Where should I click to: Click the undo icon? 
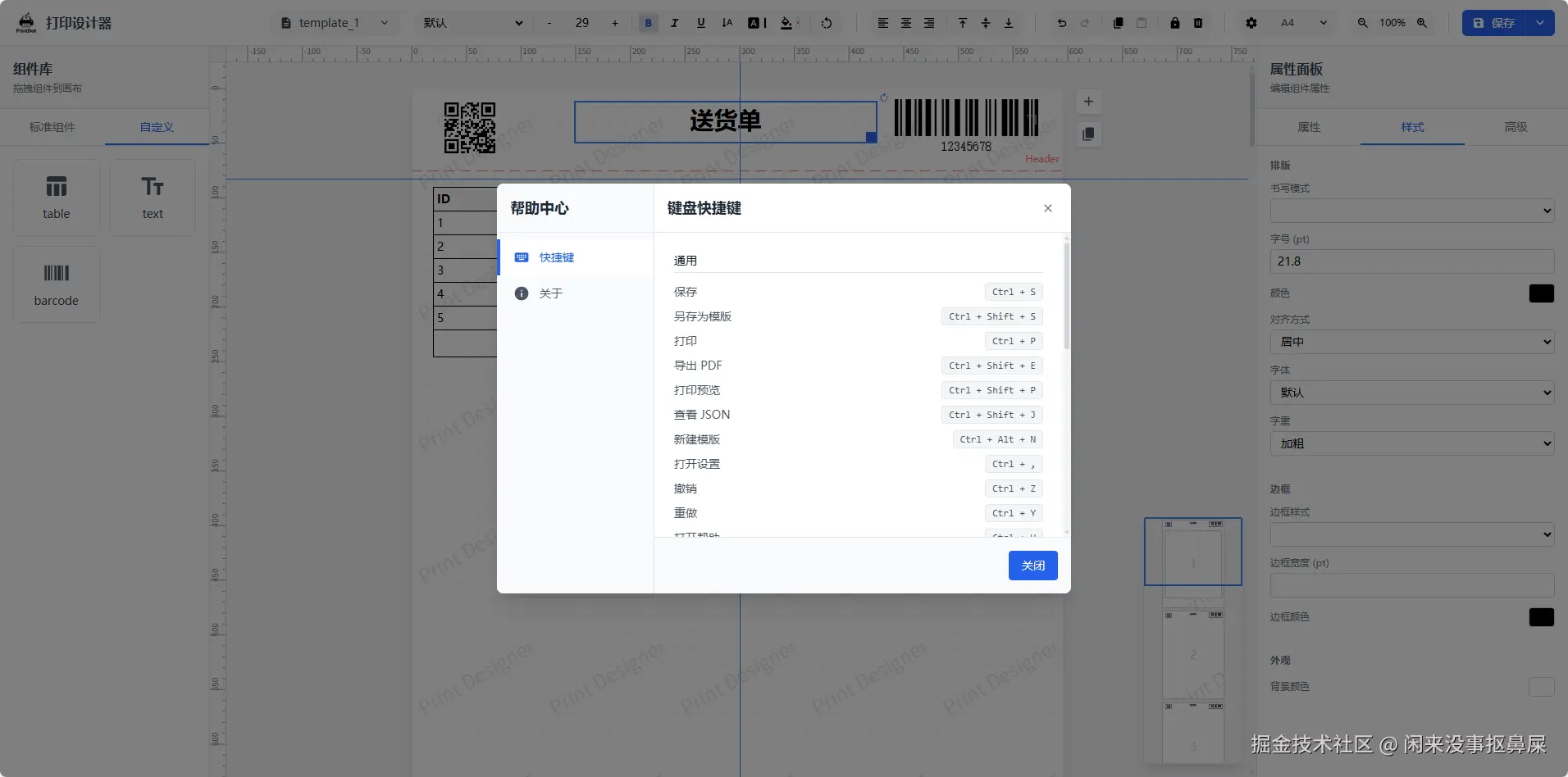click(x=1062, y=23)
